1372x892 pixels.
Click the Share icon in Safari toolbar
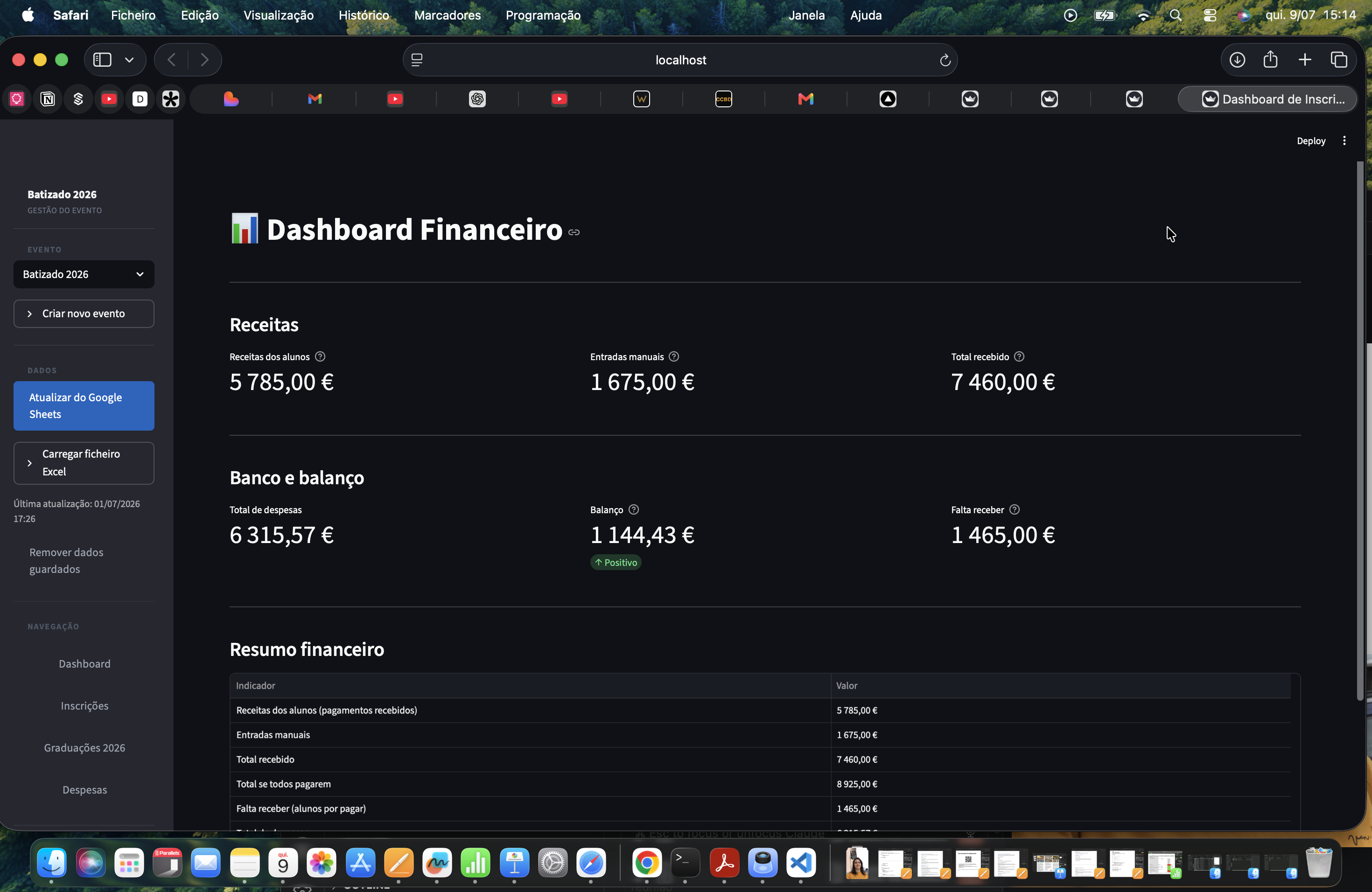pyautogui.click(x=1271, y=59)
